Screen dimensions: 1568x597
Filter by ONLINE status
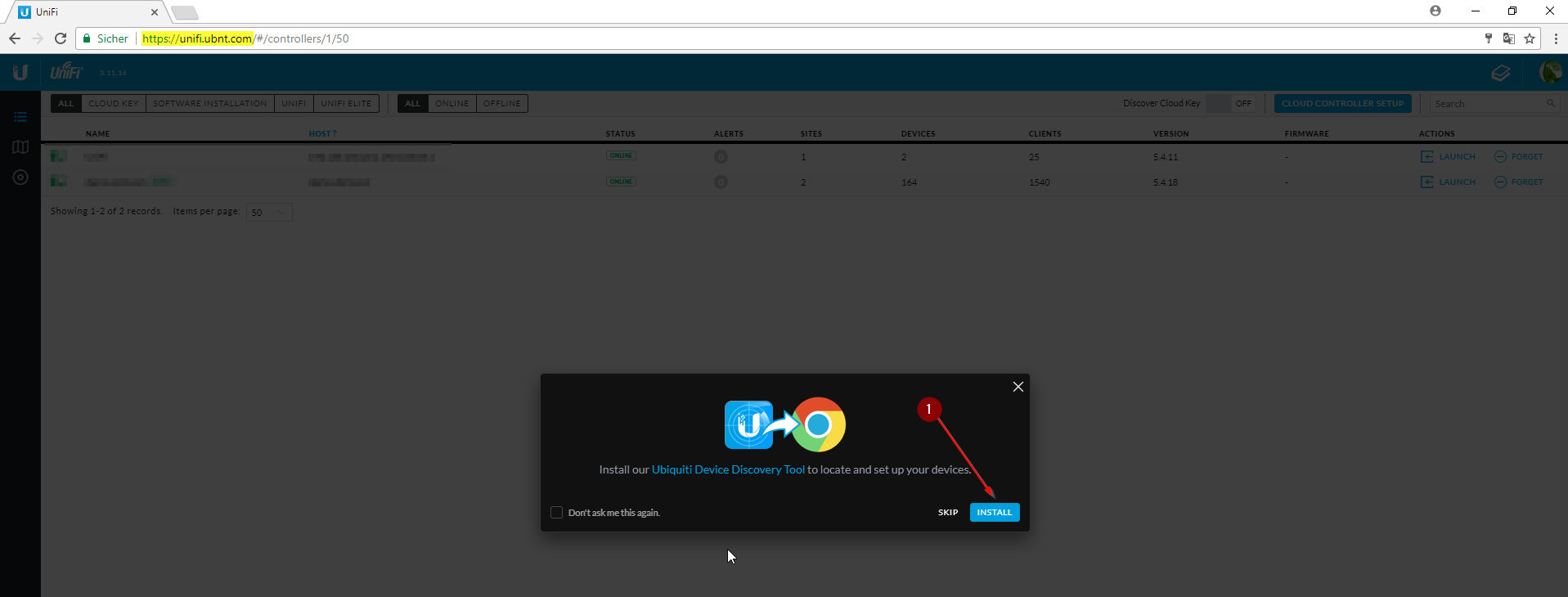click(452, 103)
